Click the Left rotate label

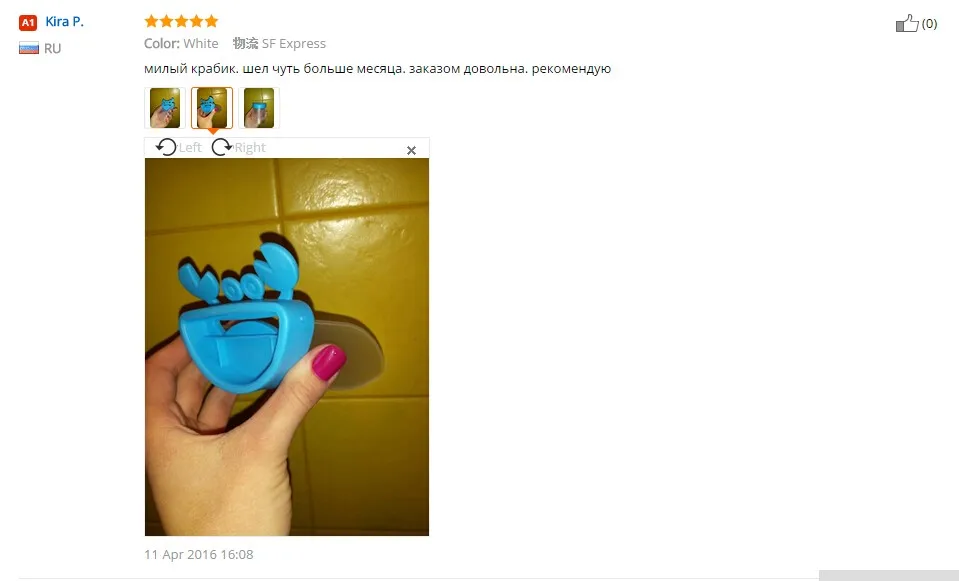[x=190, y=147]
